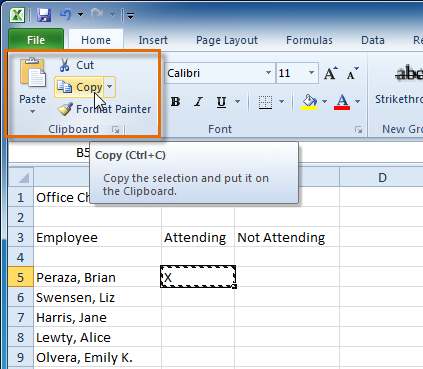This screenshot has width=423, height=369.
Task: Apply yellow Fill Color to cell
Action: point(309,102)
